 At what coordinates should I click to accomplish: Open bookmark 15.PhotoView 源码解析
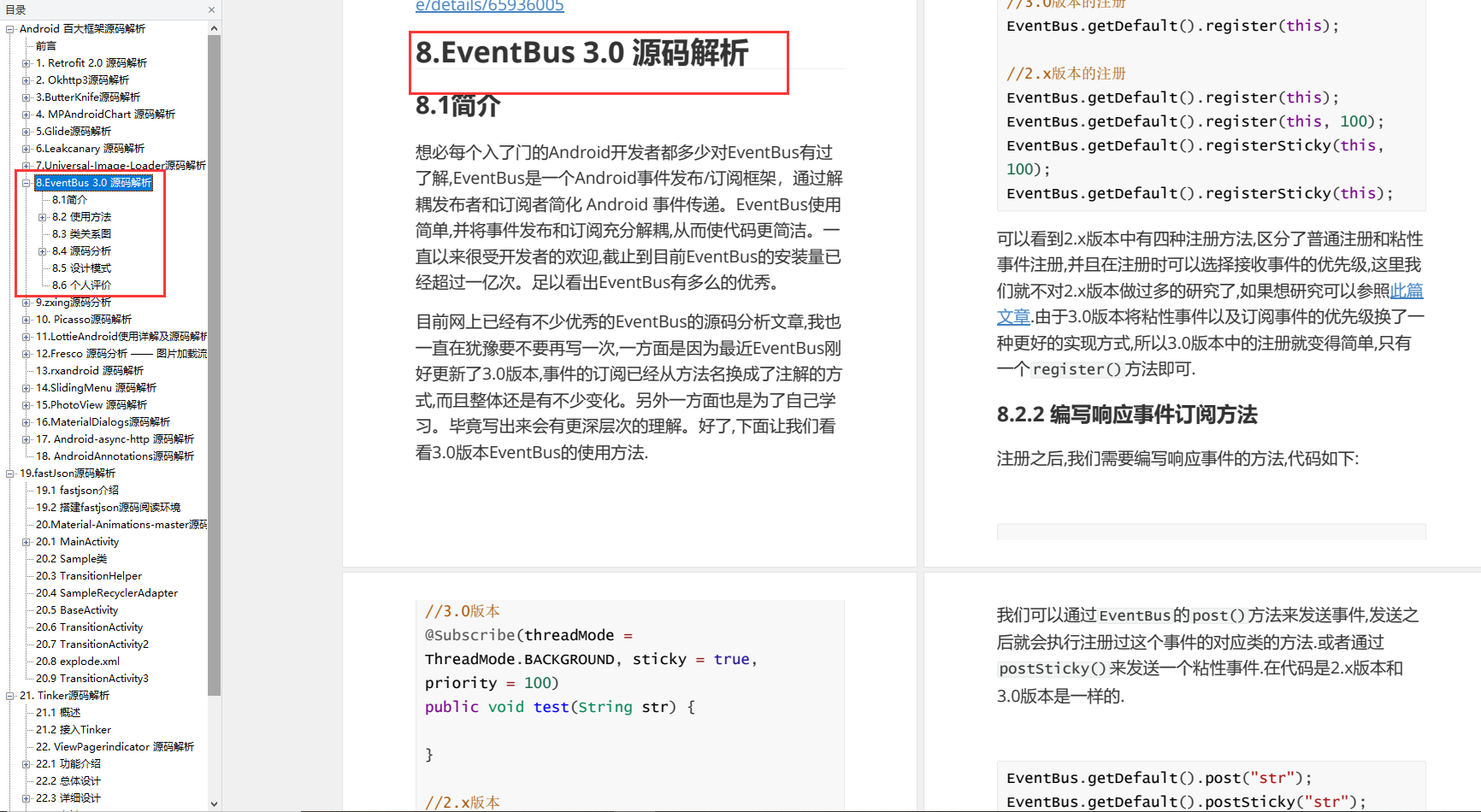[91, 405]
